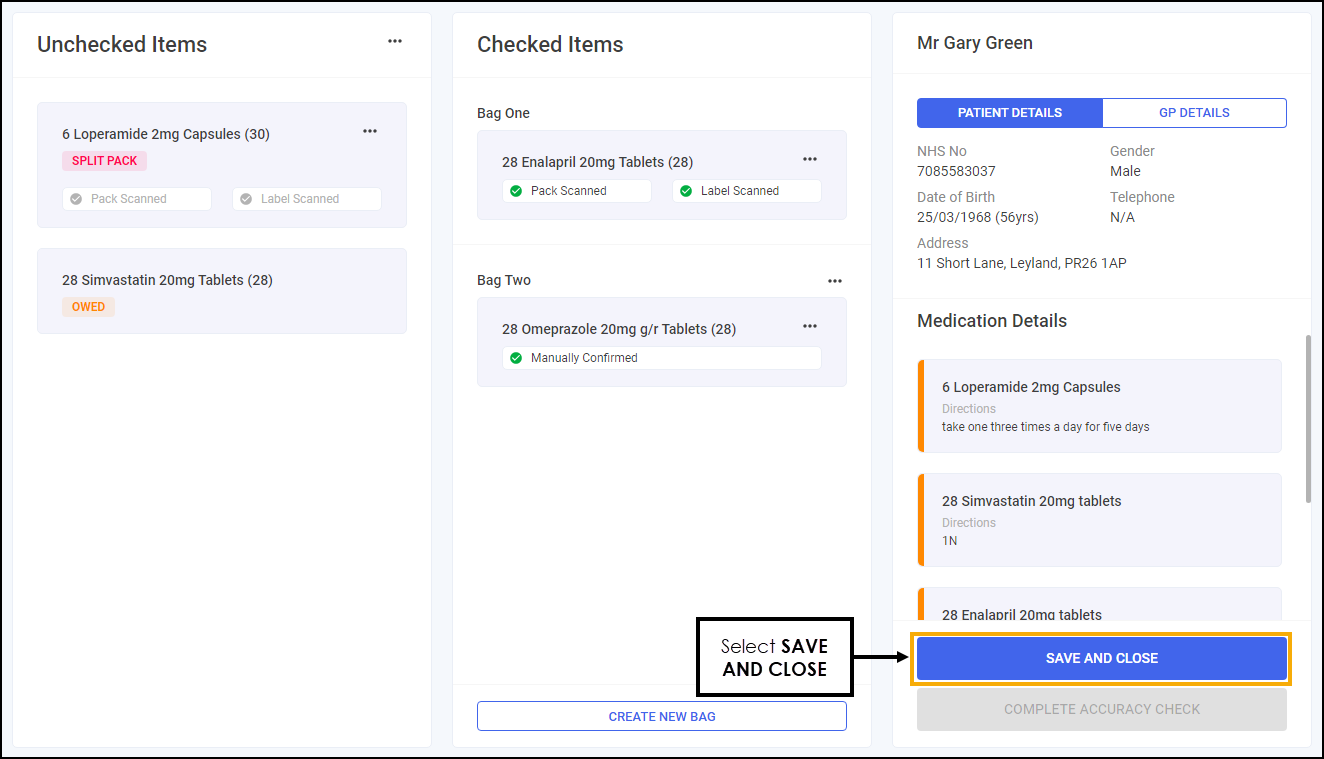Open Loperamide 2mg Capsules options menu
1324x759 pixels.
click(370, 131)
